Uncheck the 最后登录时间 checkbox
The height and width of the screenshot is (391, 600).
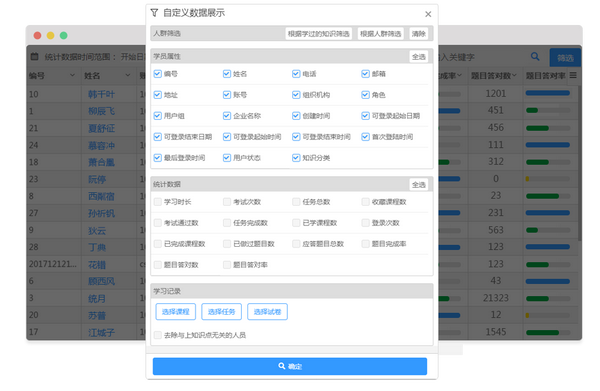tap(158, 158)
